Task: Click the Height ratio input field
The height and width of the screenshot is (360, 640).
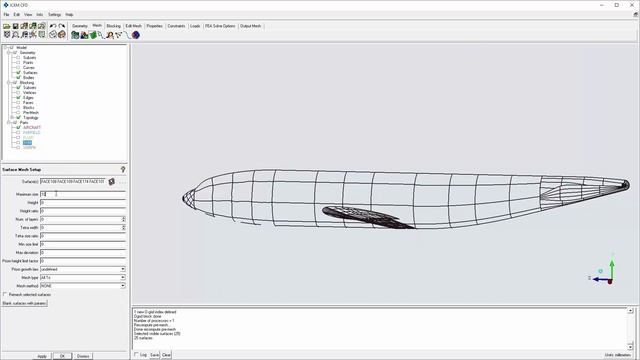Action: 83,211
